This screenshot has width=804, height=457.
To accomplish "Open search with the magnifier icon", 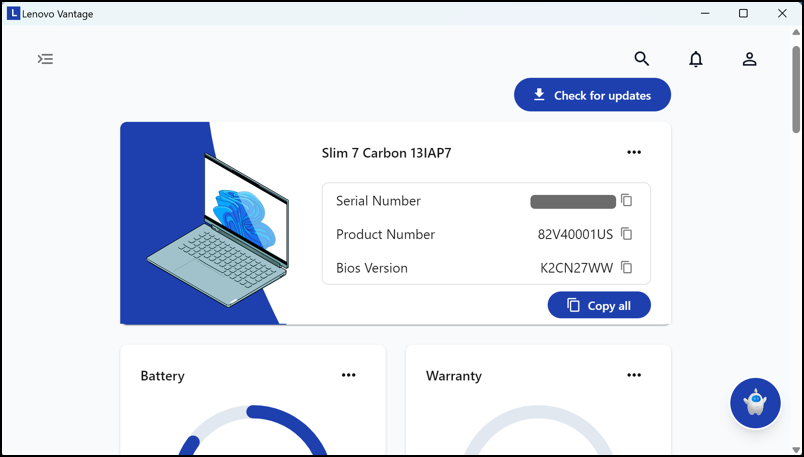I will [641, 59].
